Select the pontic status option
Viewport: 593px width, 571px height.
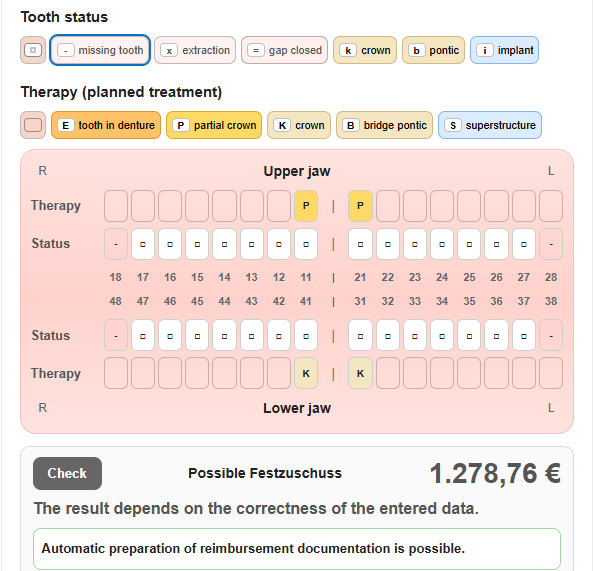click(433, 50)
